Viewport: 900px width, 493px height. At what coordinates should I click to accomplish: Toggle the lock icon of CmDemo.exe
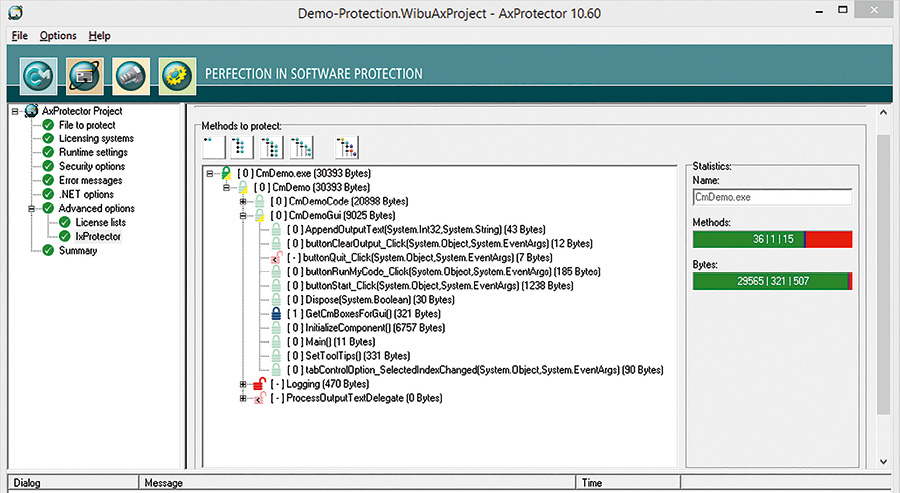(226, 172)
